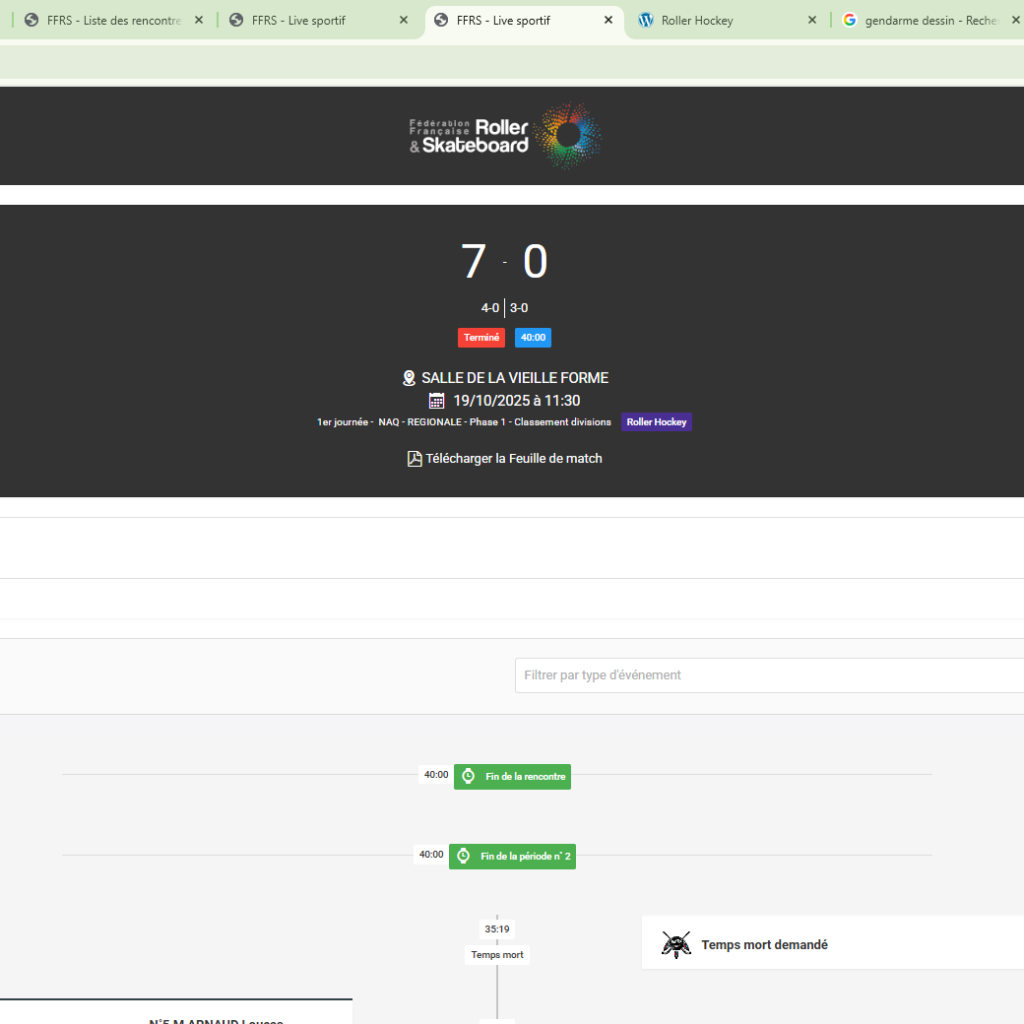Click the referee icon in Temps mort demandé
1024x1024 pixels.
(677, 944)
